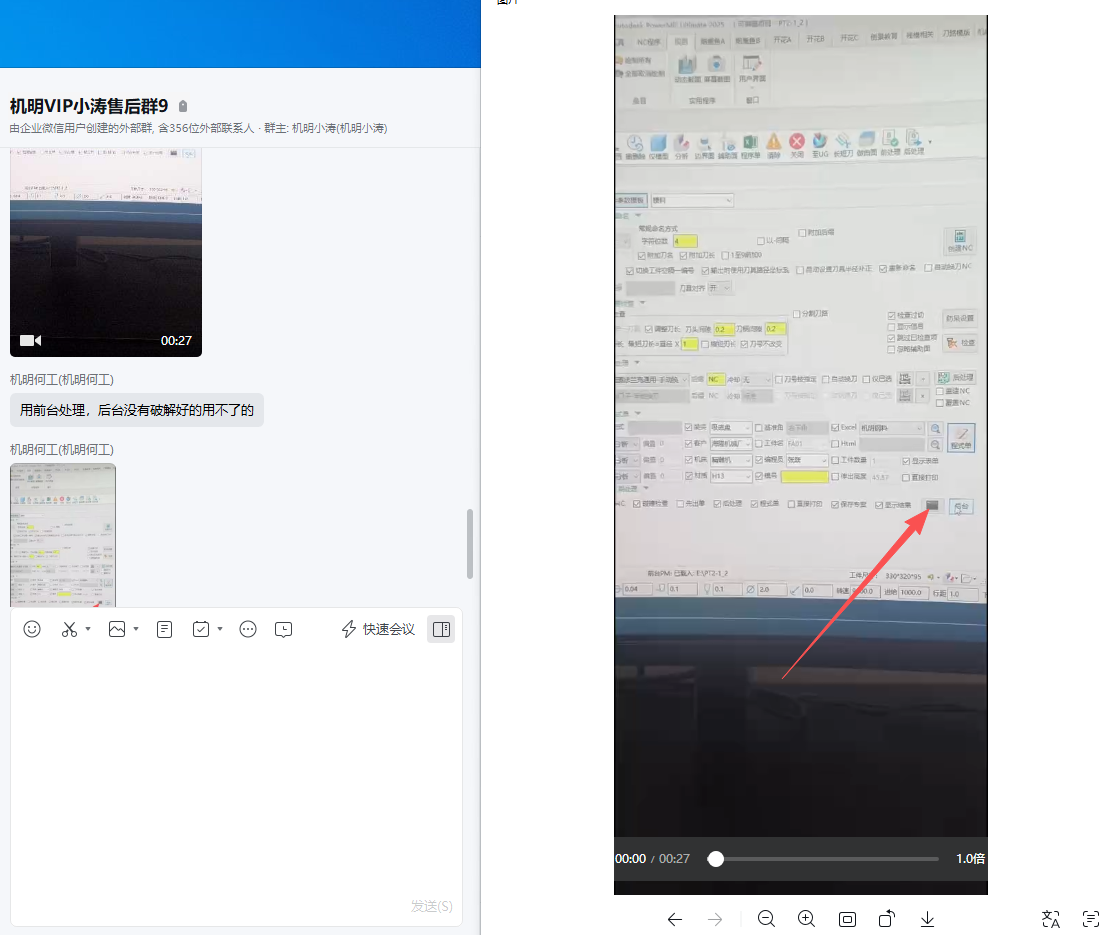Click the lock icon beside group name
This screenshot has width=1106, height=935.
tap(183, 106)
